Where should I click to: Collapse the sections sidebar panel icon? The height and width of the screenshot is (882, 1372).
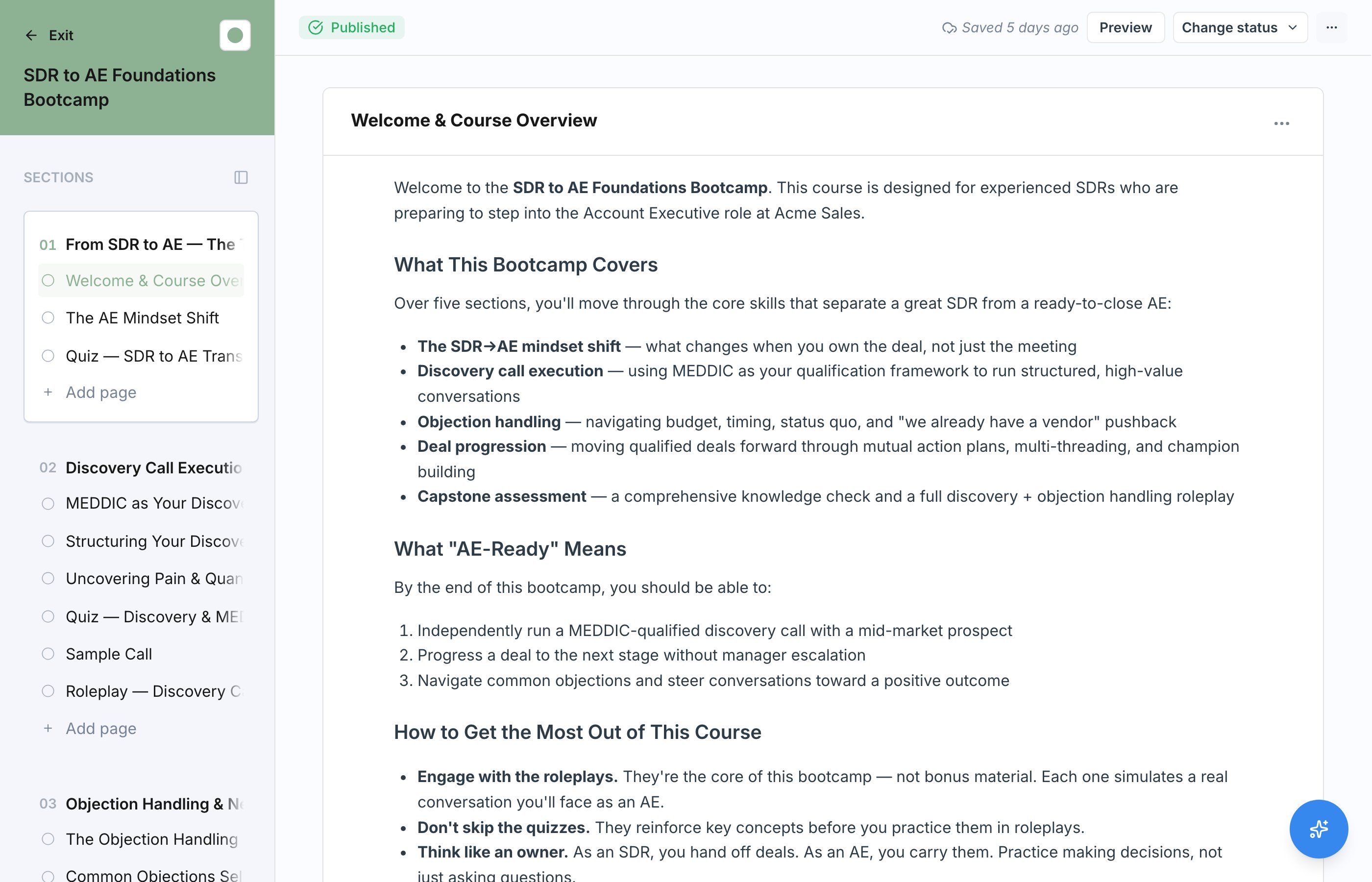[241, 177]
